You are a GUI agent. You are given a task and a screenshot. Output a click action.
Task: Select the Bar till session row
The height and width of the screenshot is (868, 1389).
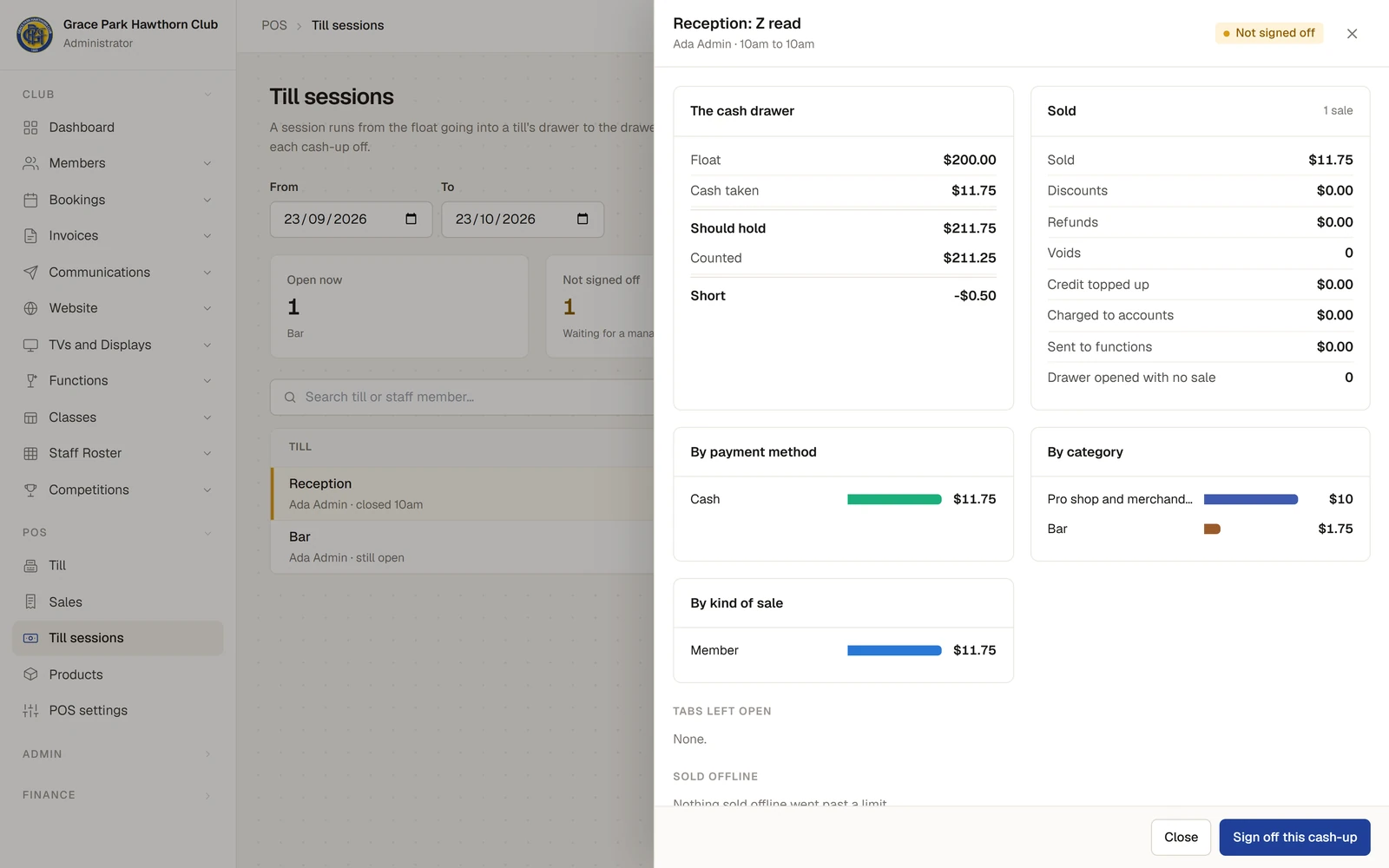click(463, 547)
